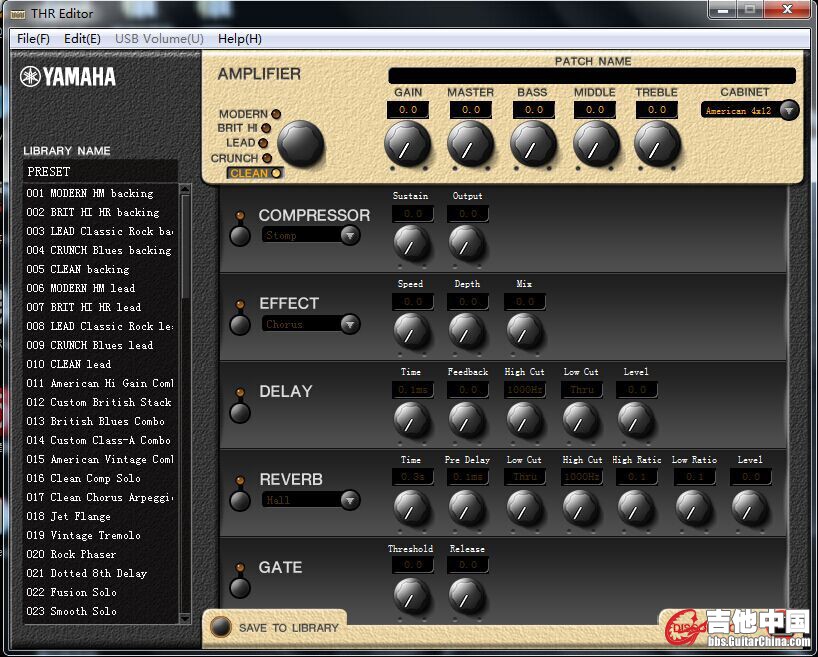Click the gate Release knob
The width and height of the screenshot is (818, 657).
(x=467, y=595)
